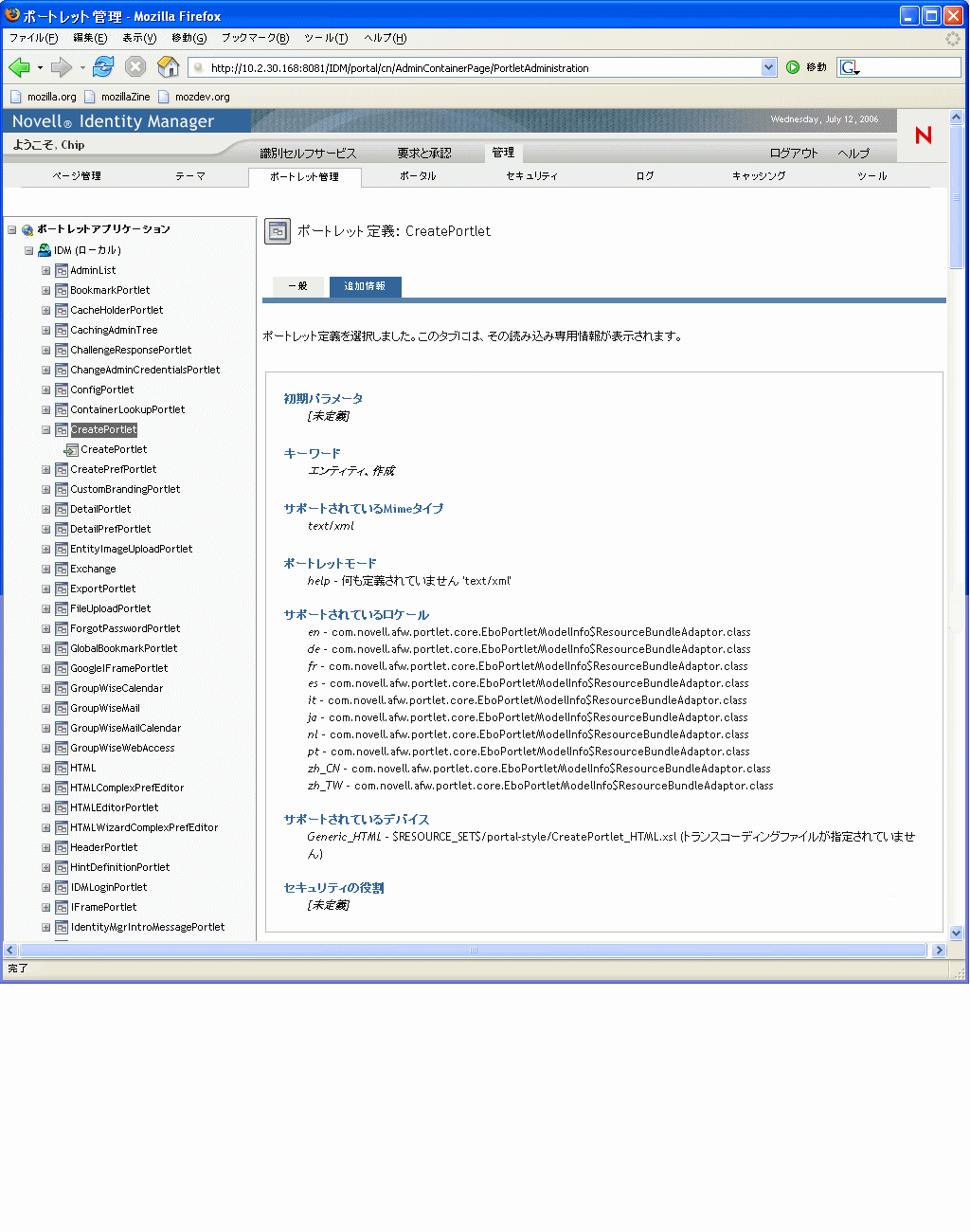Click the portlet definition icon beside the CreatePortlet heading

[278, 231]
